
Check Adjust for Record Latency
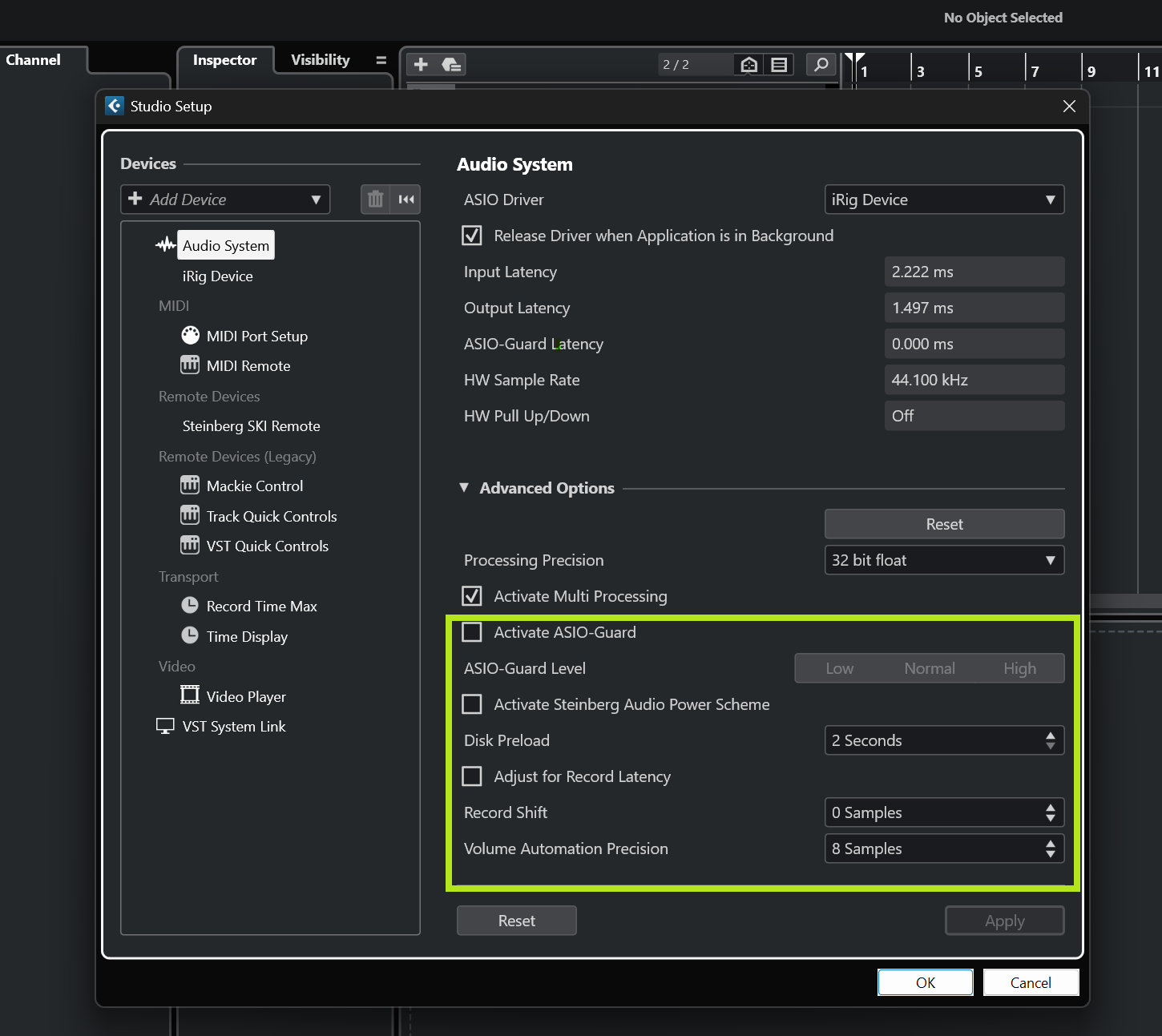(472, 776)
